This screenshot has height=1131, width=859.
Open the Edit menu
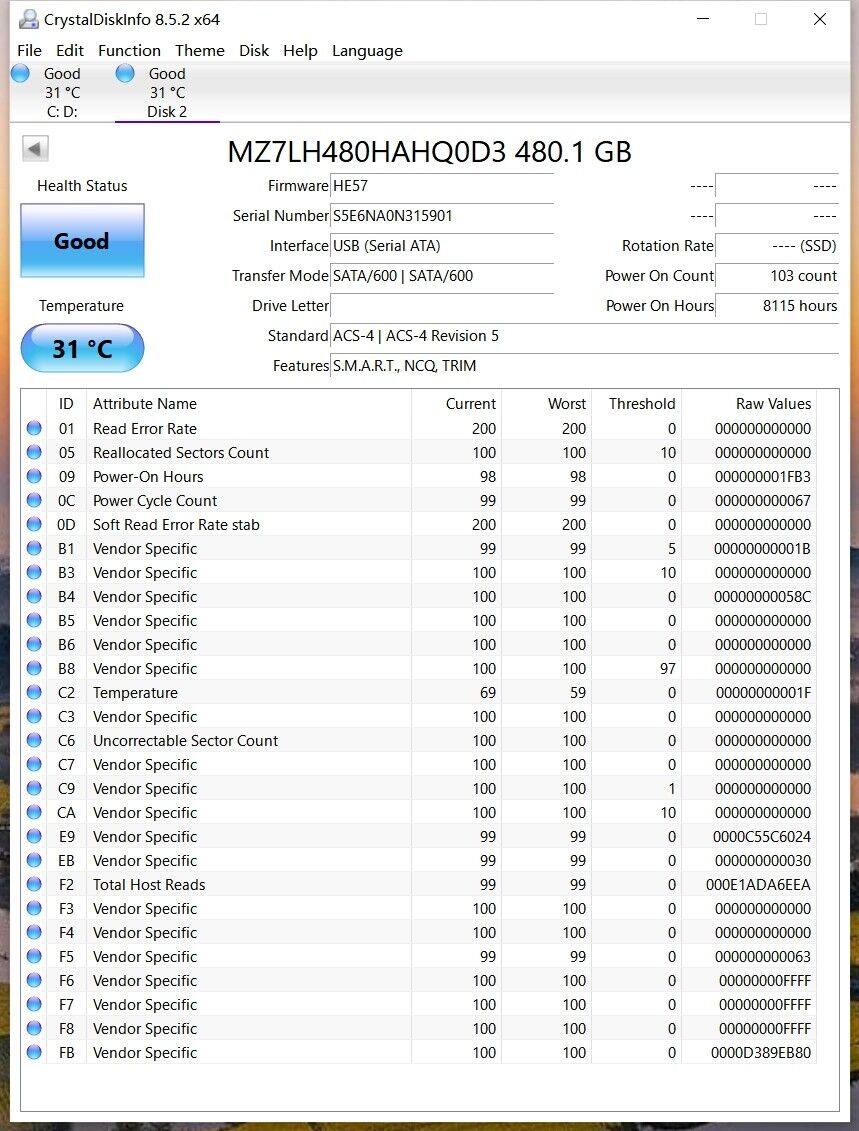click(70, 50)
